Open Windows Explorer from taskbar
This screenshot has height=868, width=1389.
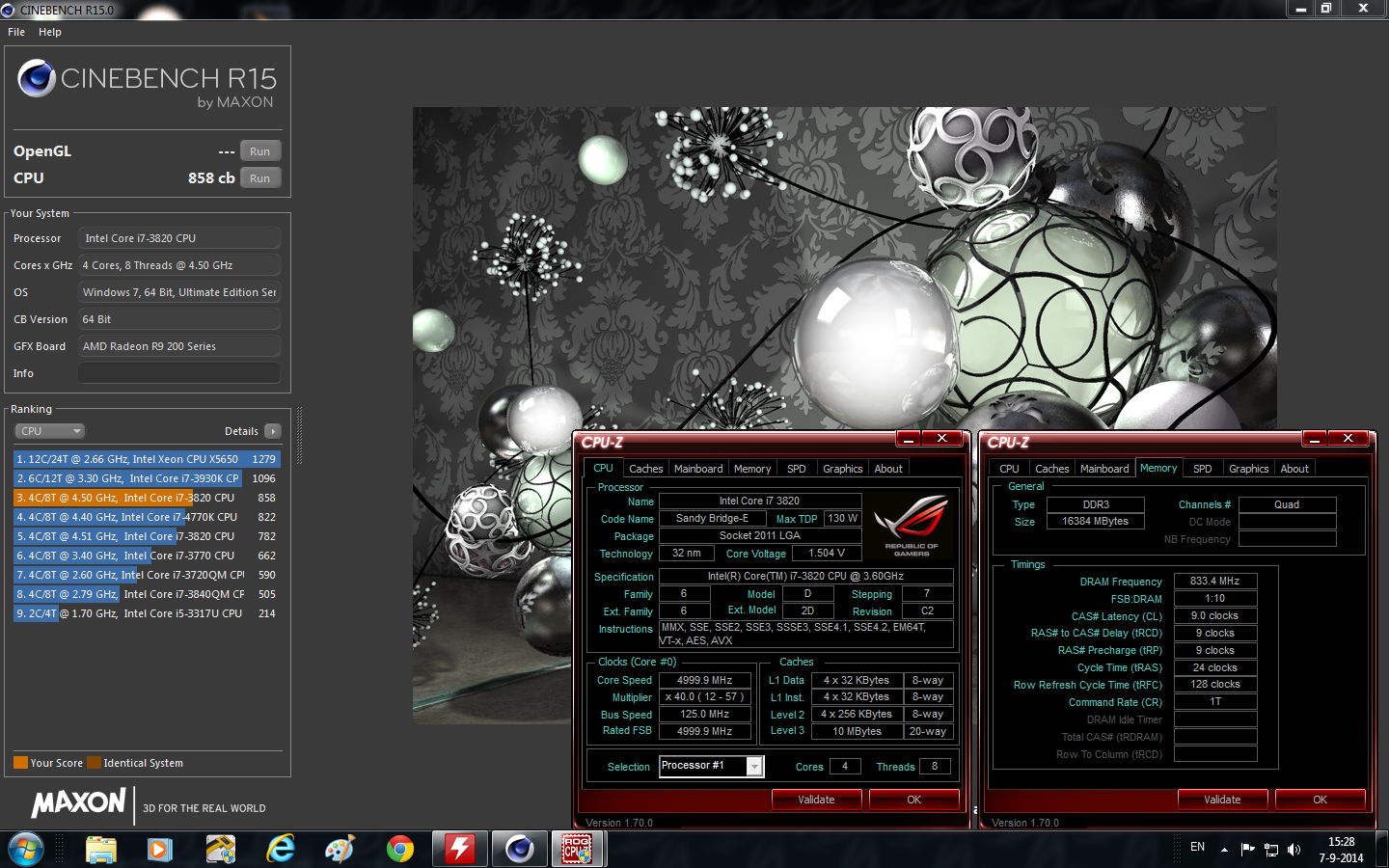100,850
